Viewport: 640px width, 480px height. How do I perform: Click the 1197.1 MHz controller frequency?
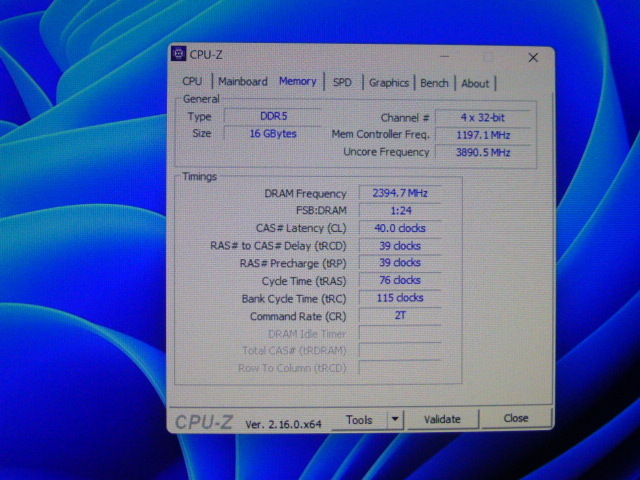[x=483, y=135]
